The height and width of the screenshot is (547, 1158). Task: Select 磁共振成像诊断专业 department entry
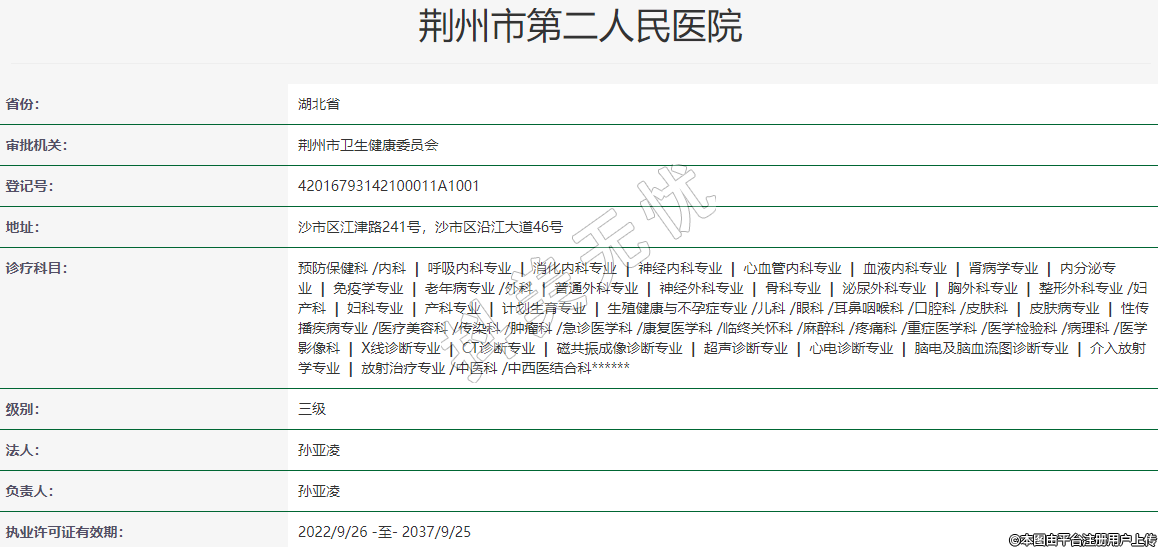point(619,348)
